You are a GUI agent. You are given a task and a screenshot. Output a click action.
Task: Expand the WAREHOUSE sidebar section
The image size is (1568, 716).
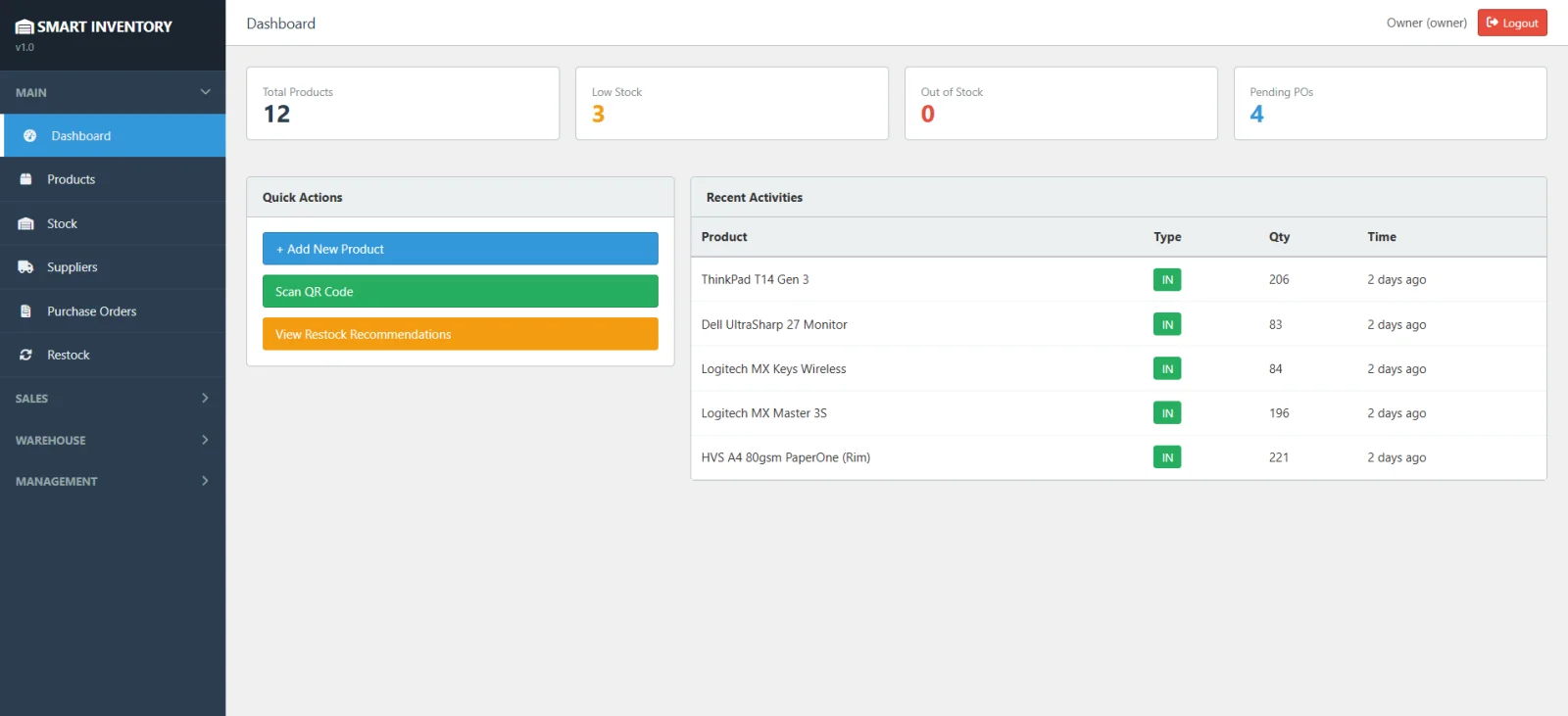[x=205, y=441]
